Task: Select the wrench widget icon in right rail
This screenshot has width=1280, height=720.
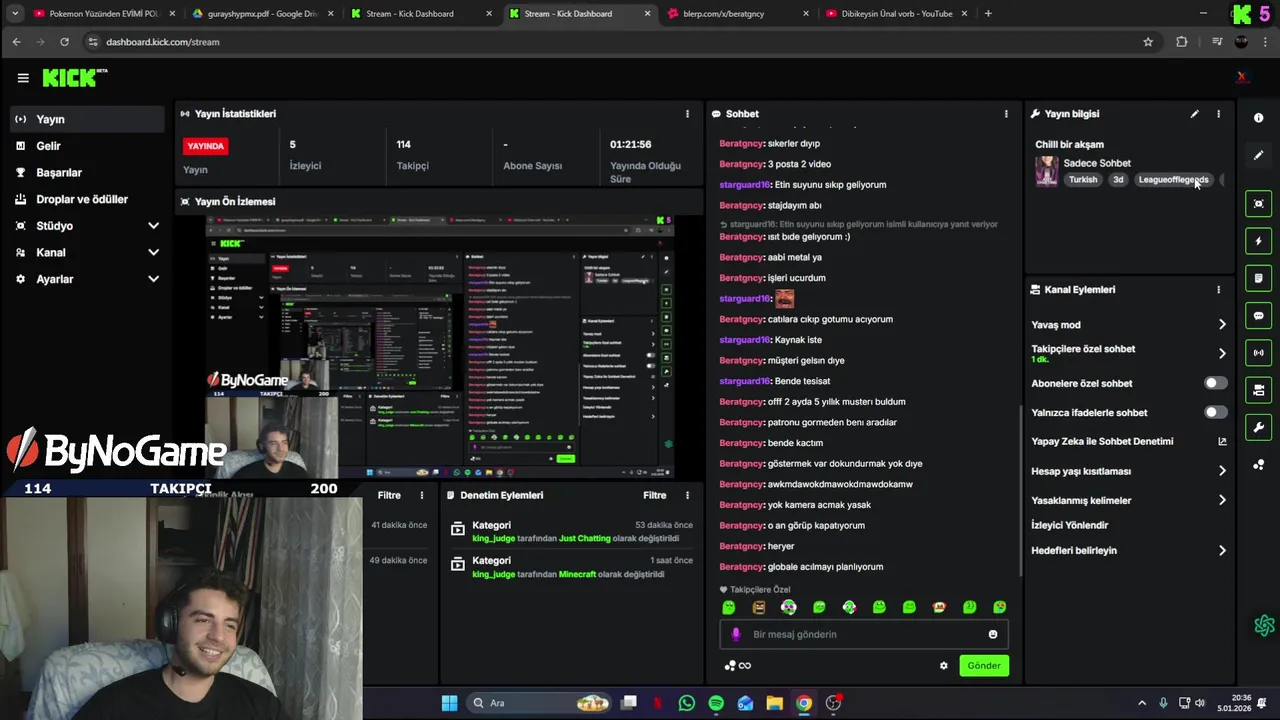Action: click(1258, 427)
